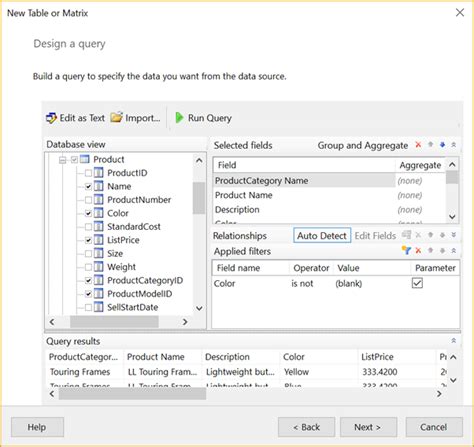The width and height of the screenshot is (474, 447).
Task: Run the query with green play icon
Action: coord(179,118)
